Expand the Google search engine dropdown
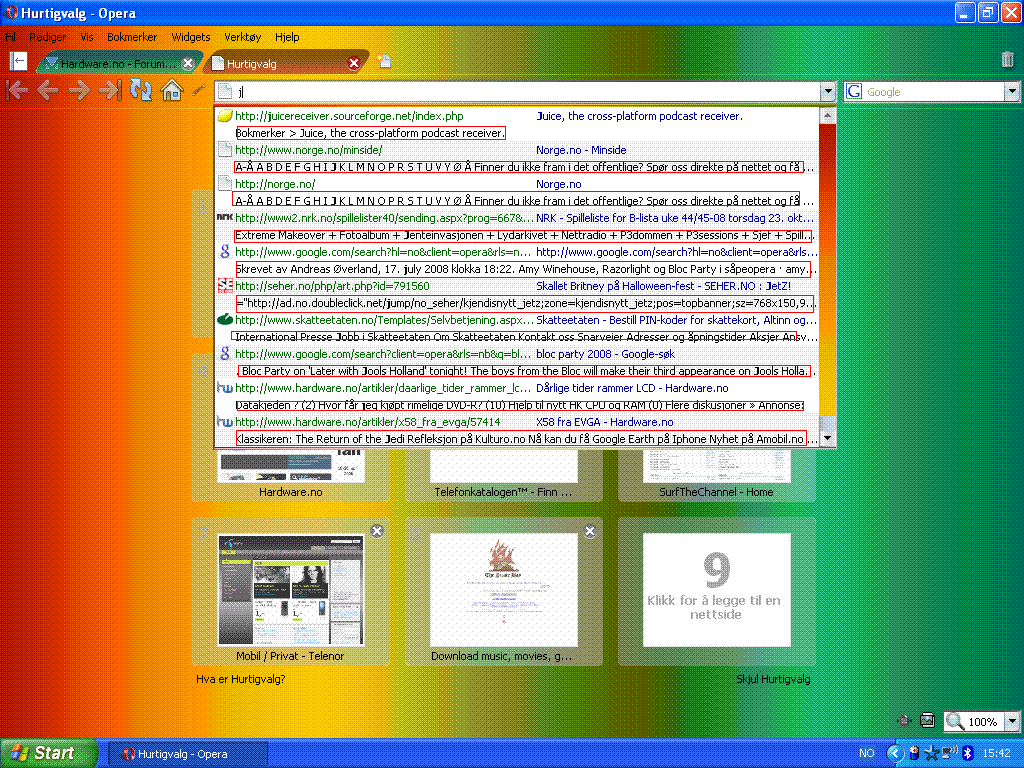1024x768 pixels. pyautogui.click(x=1012, y=92)
